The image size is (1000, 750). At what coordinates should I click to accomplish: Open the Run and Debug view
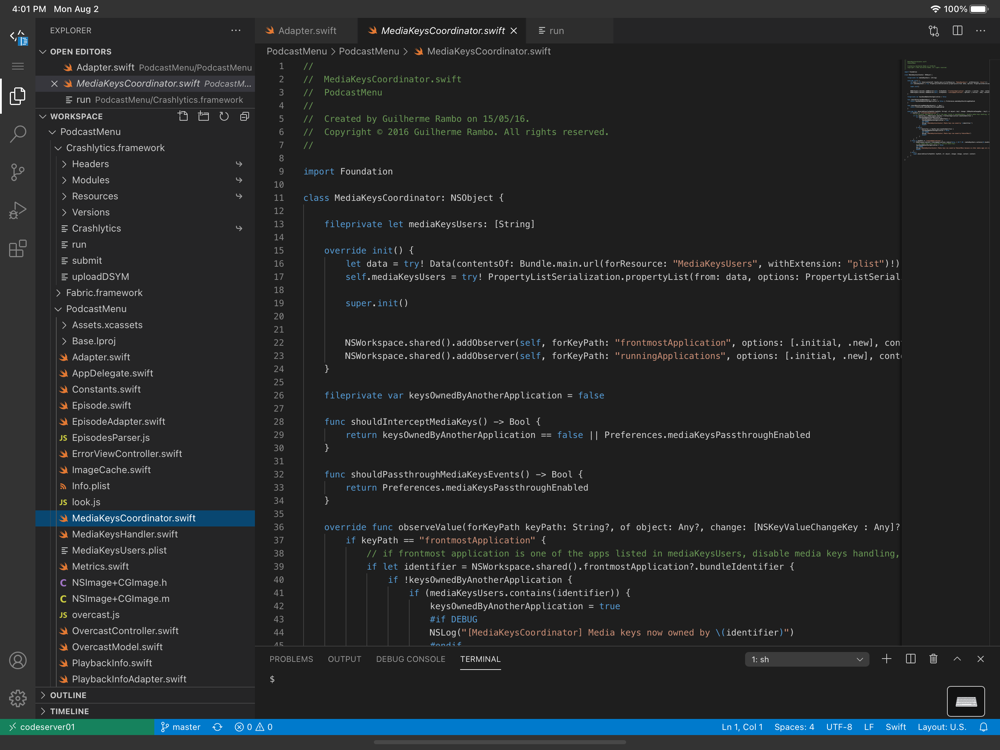tap(18, 210)
